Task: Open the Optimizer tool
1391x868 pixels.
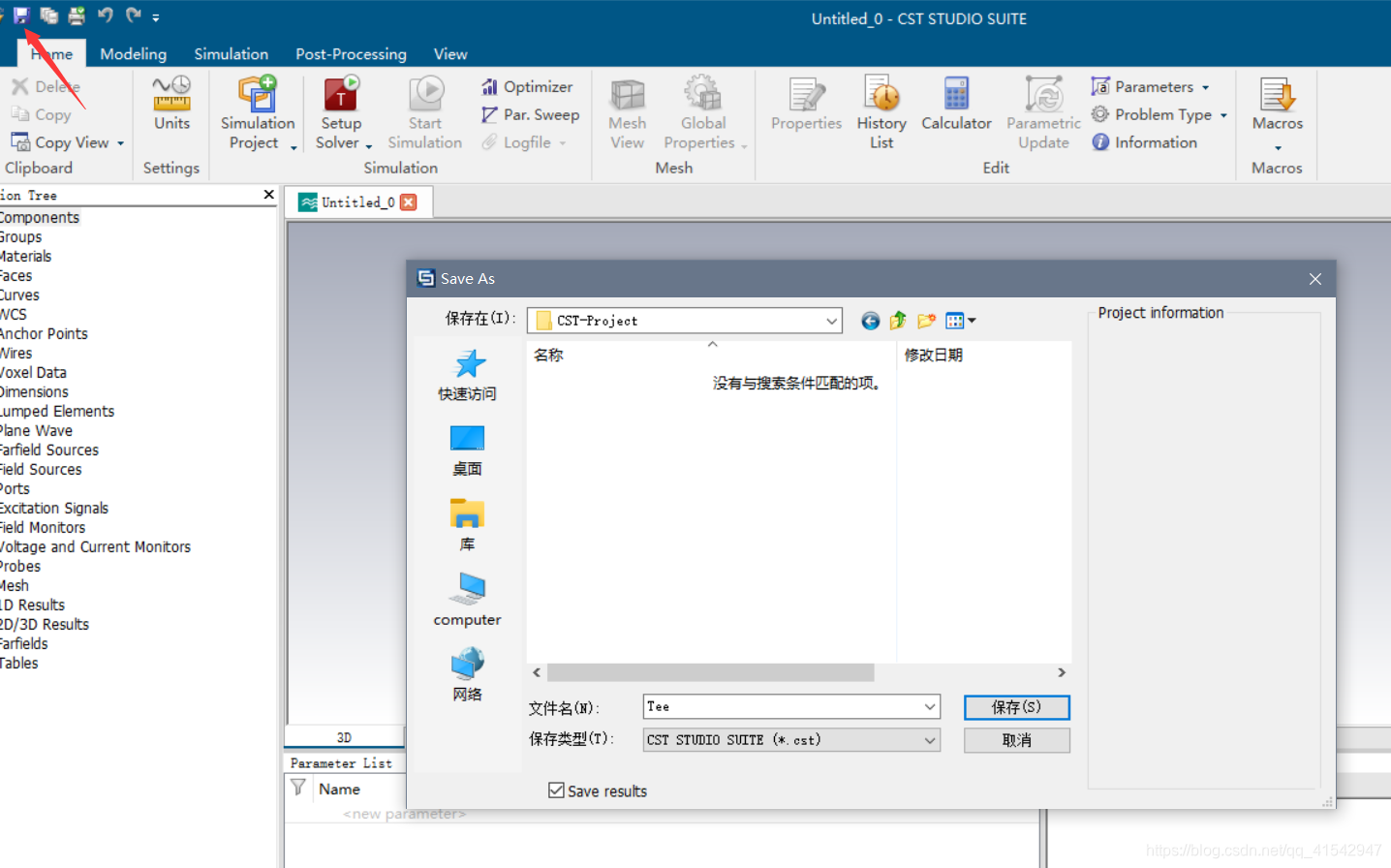Action: (527, 87)
